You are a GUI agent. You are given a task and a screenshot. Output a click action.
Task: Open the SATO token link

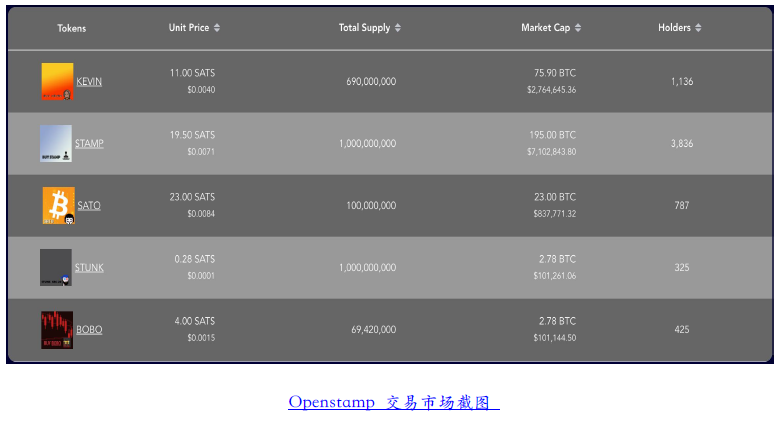click(x=89, y=206)
